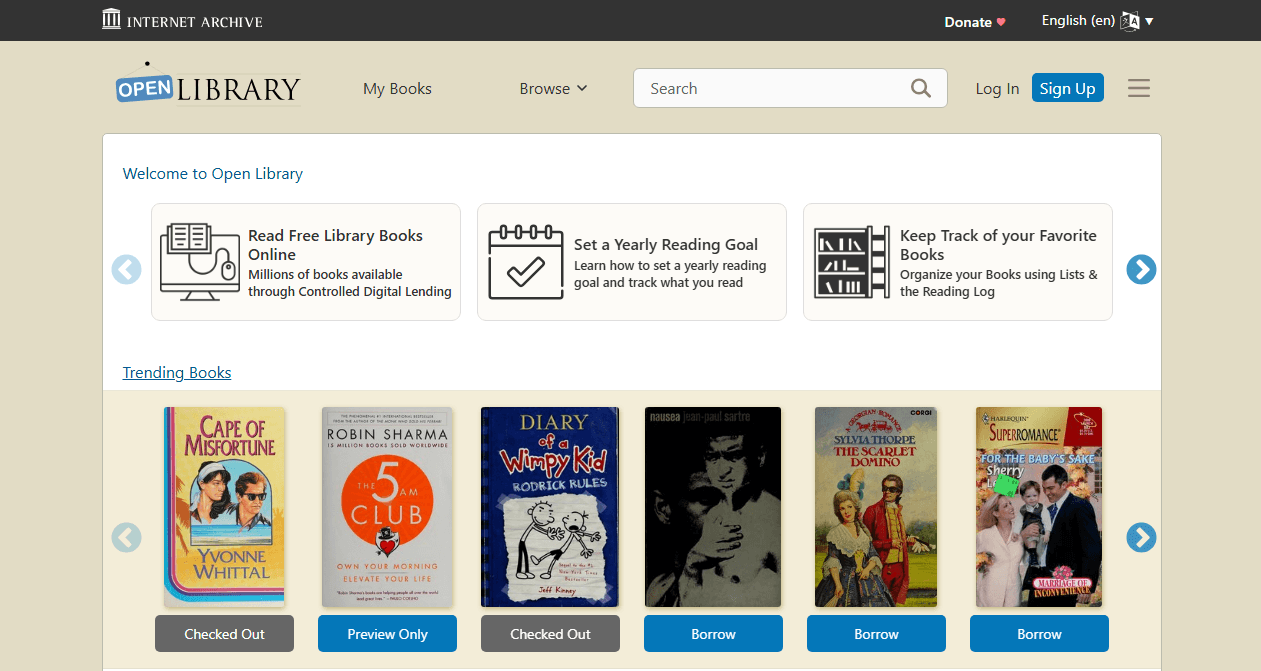Click the language translate icon
Image resolution: width=1261 pixels, height=671 pixels.
[1131, 21]
